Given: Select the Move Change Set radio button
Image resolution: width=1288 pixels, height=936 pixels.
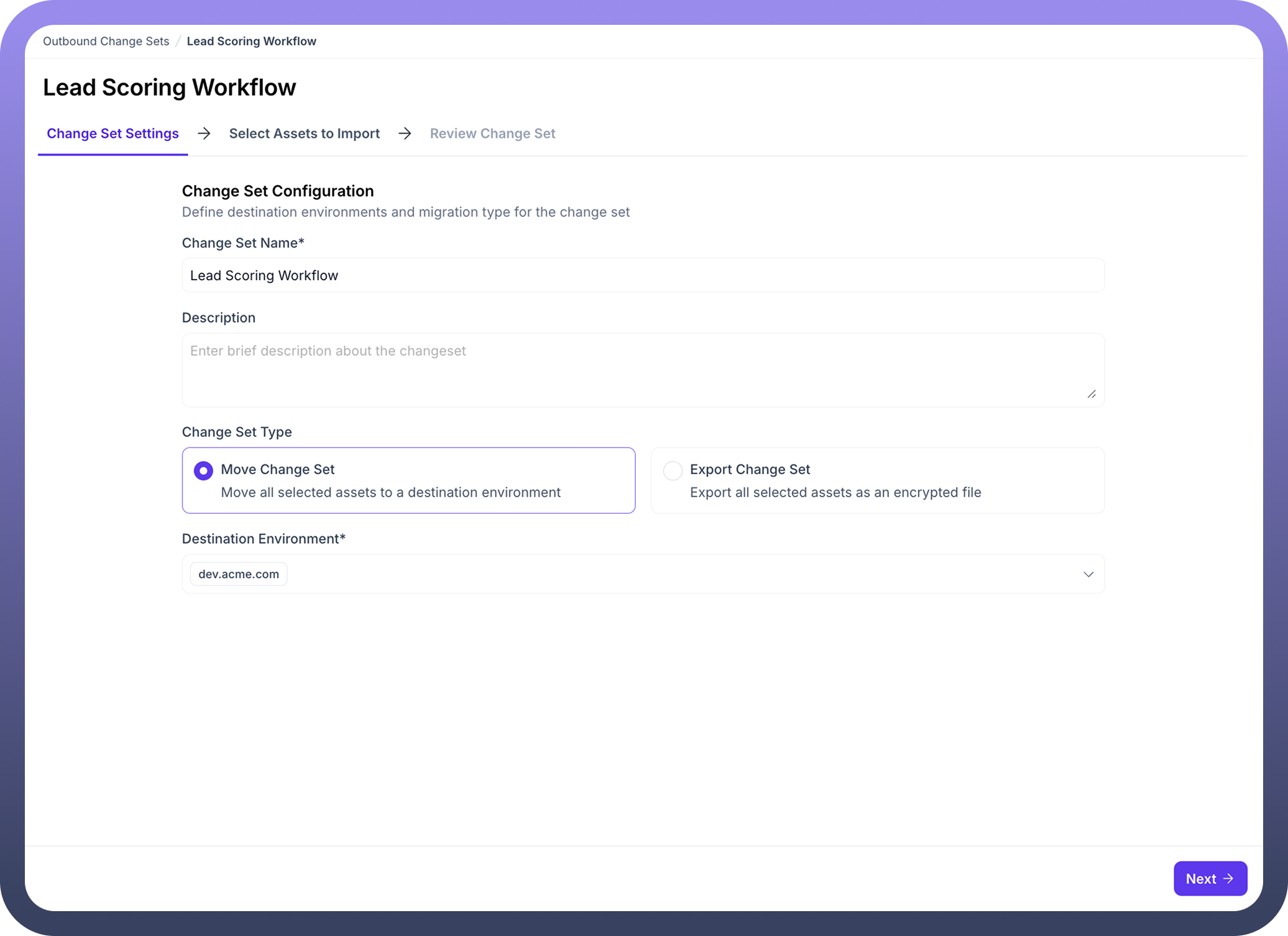Looking at the screenshot, I should tap(203, 470).
